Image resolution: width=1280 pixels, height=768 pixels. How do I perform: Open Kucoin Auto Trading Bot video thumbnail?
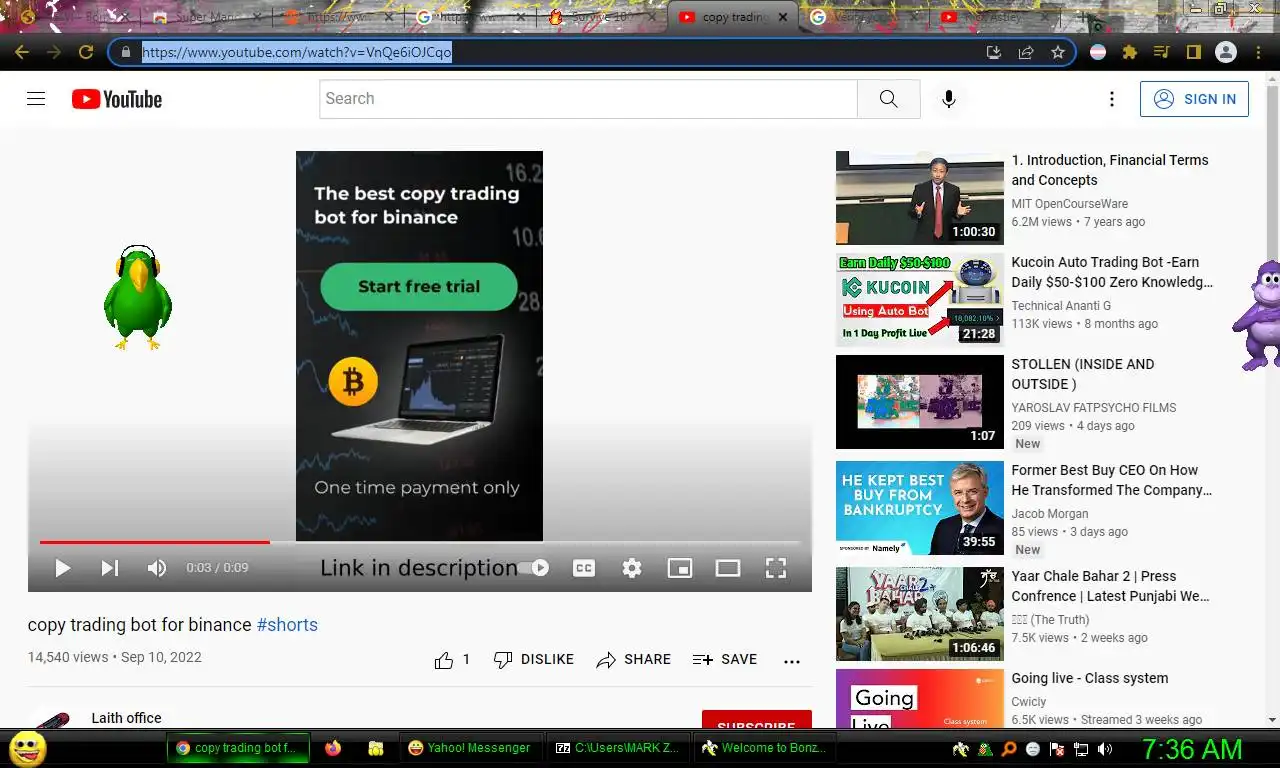[x=920, y=300]
